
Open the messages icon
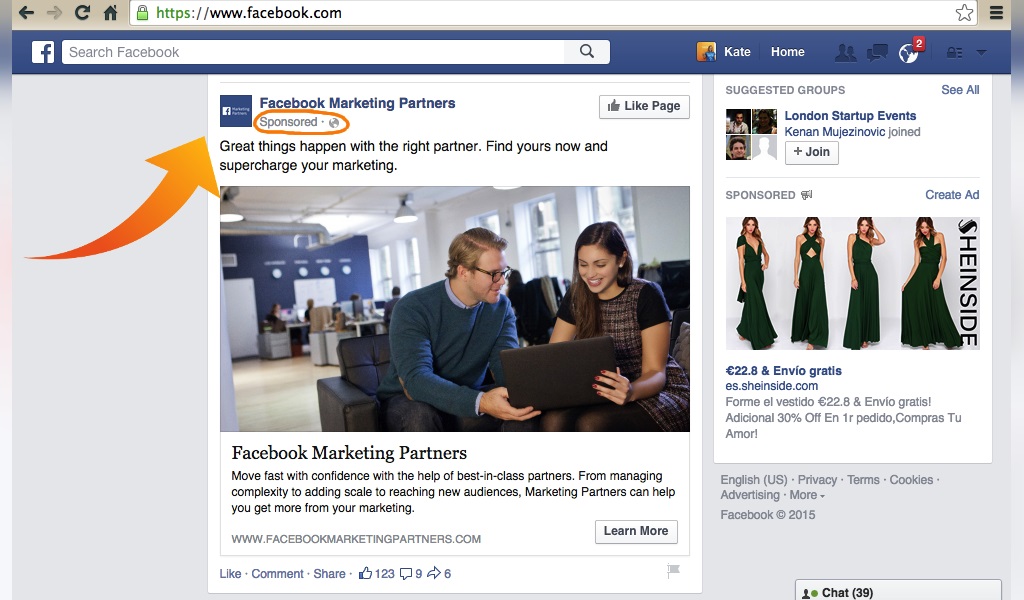coord(877,52)
